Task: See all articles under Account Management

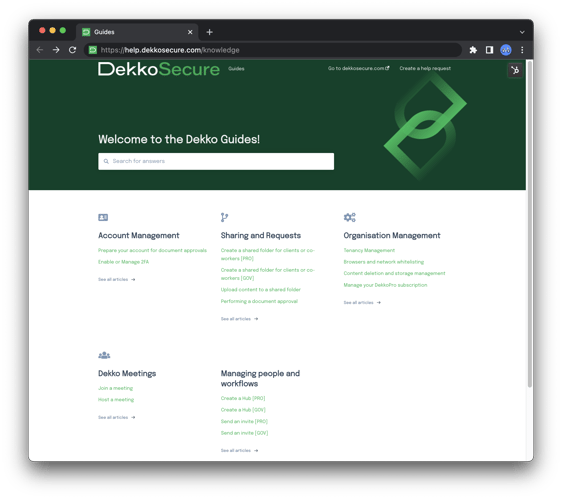Action: (x=116, y=279)
